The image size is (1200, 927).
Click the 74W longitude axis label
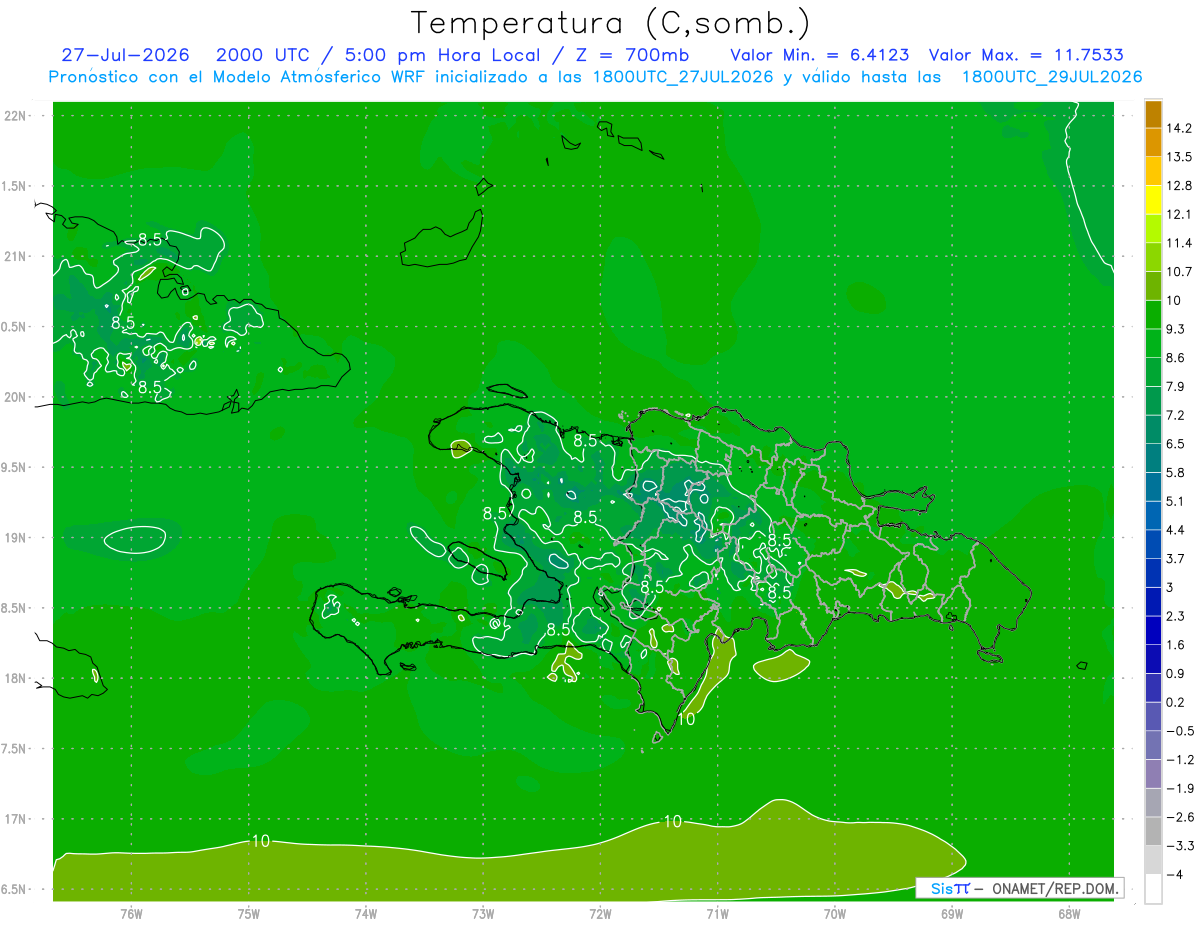pyautogui.click(x=366, y=913)
